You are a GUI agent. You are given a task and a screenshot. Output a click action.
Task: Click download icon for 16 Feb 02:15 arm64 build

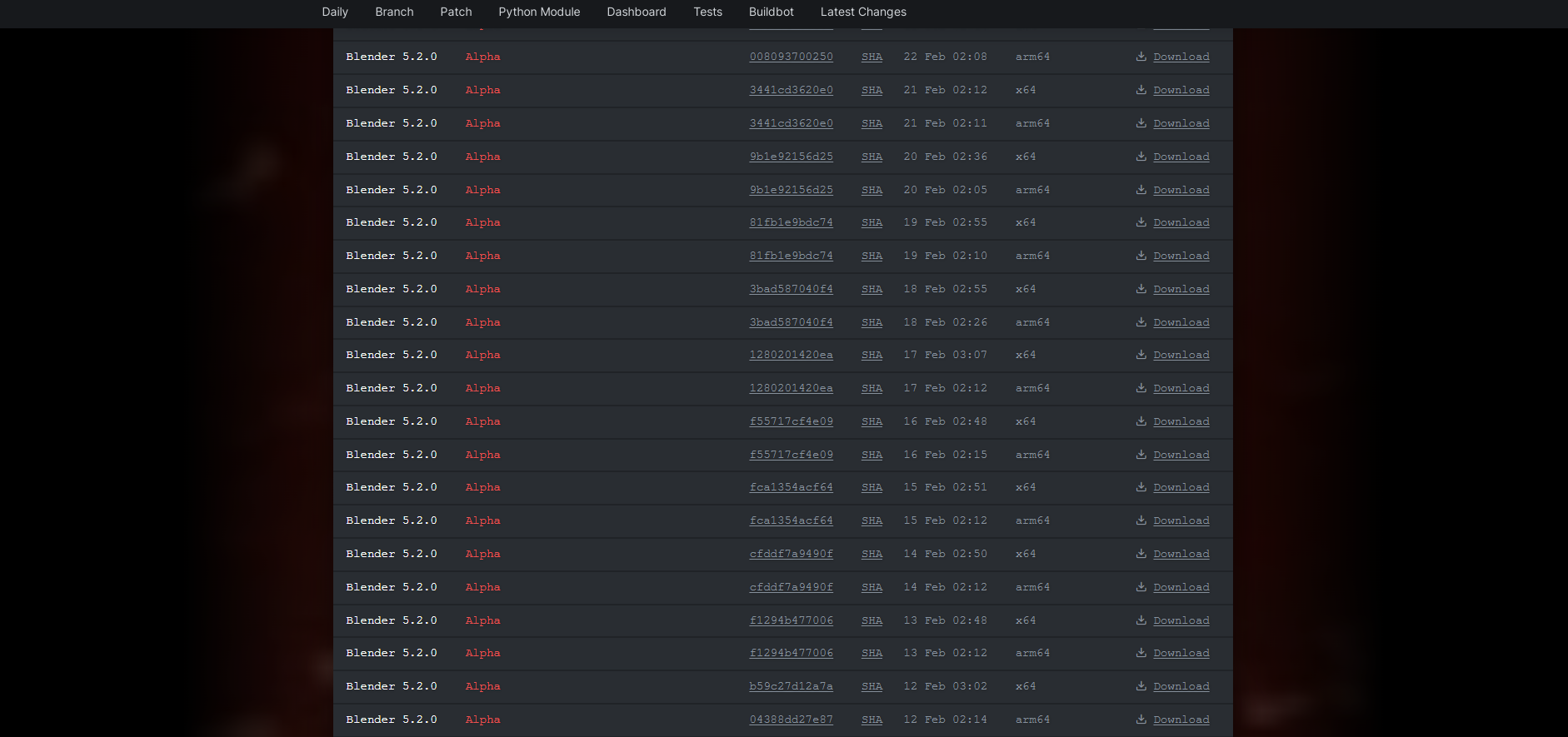click(1141, 455)
